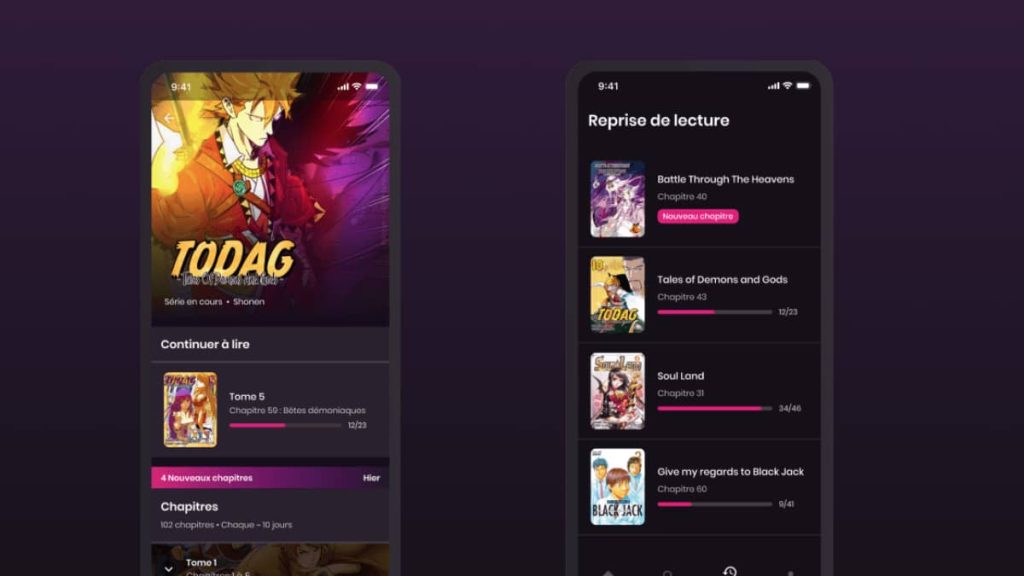1024x576 pixels.
Task: Select the Battle Through The Heavens title
Action: pyautogui.click(x=726, y=179)
